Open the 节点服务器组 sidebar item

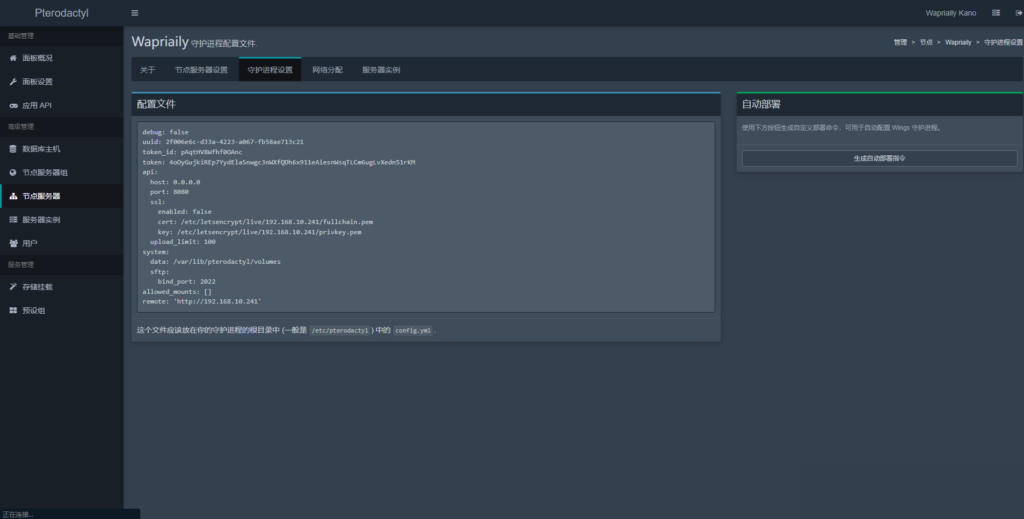point(61,172)
